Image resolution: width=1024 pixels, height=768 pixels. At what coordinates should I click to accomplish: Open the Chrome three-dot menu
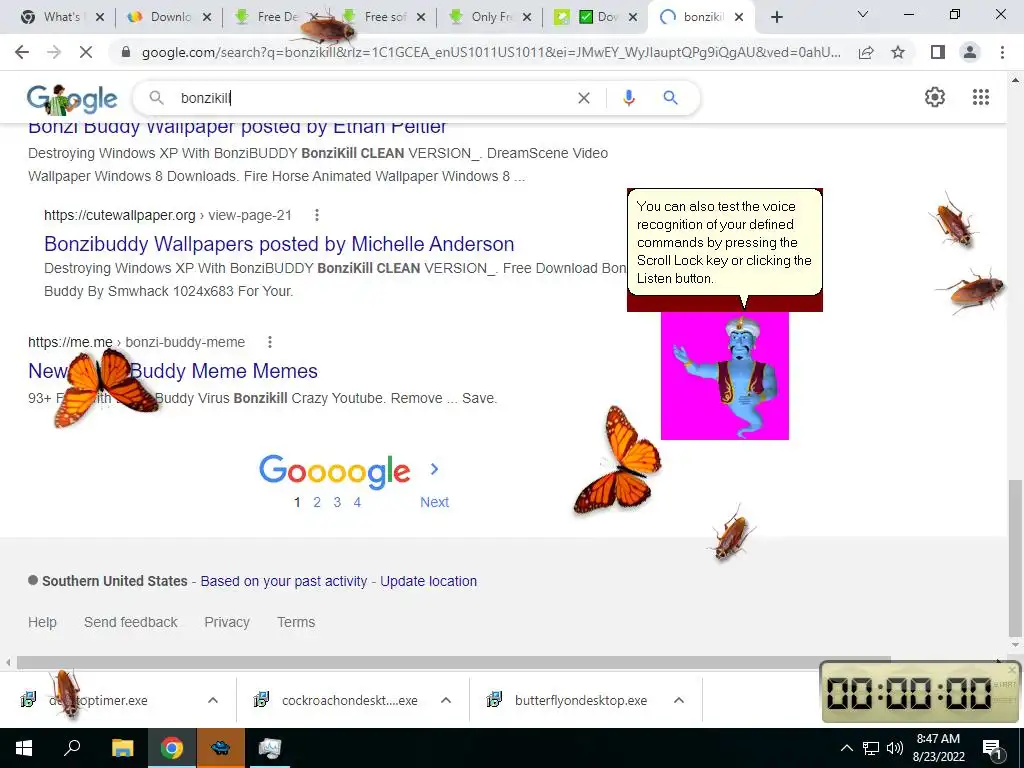pyautogui.click(x=1002, y=52)
